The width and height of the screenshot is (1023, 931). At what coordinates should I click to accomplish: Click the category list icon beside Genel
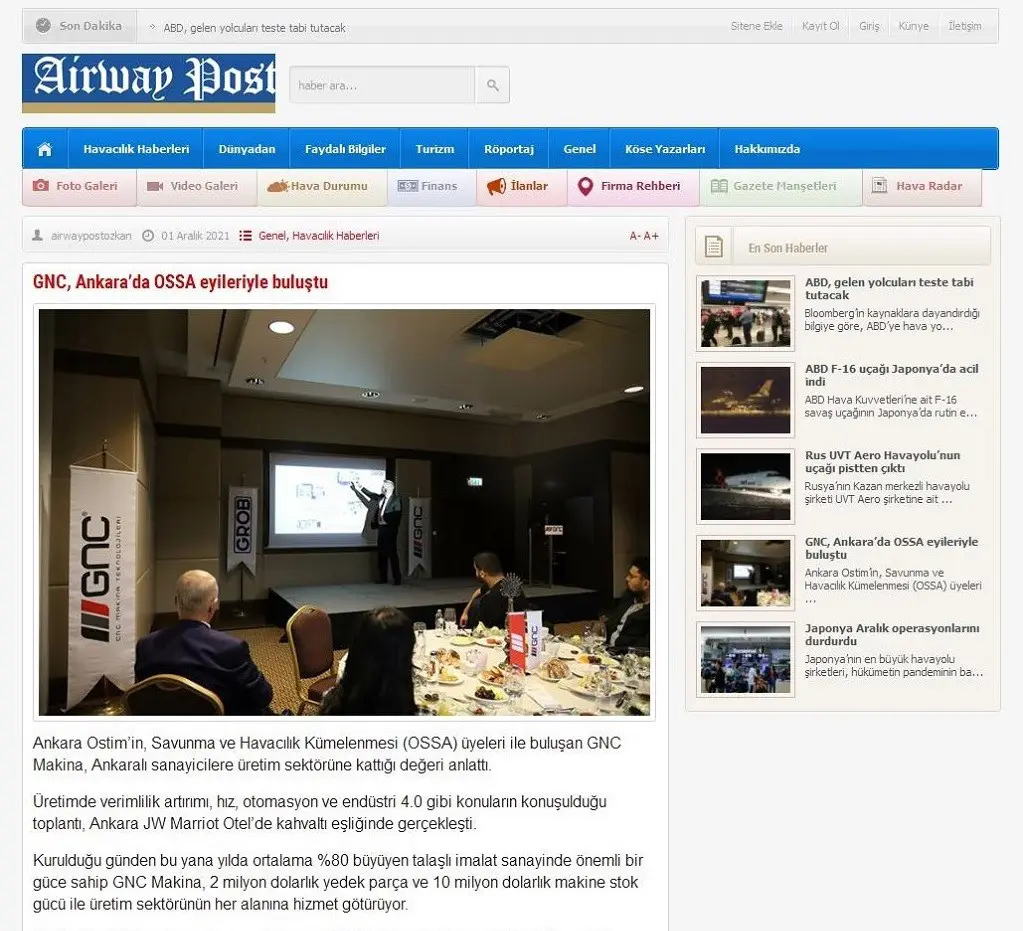tap(245, 236)
